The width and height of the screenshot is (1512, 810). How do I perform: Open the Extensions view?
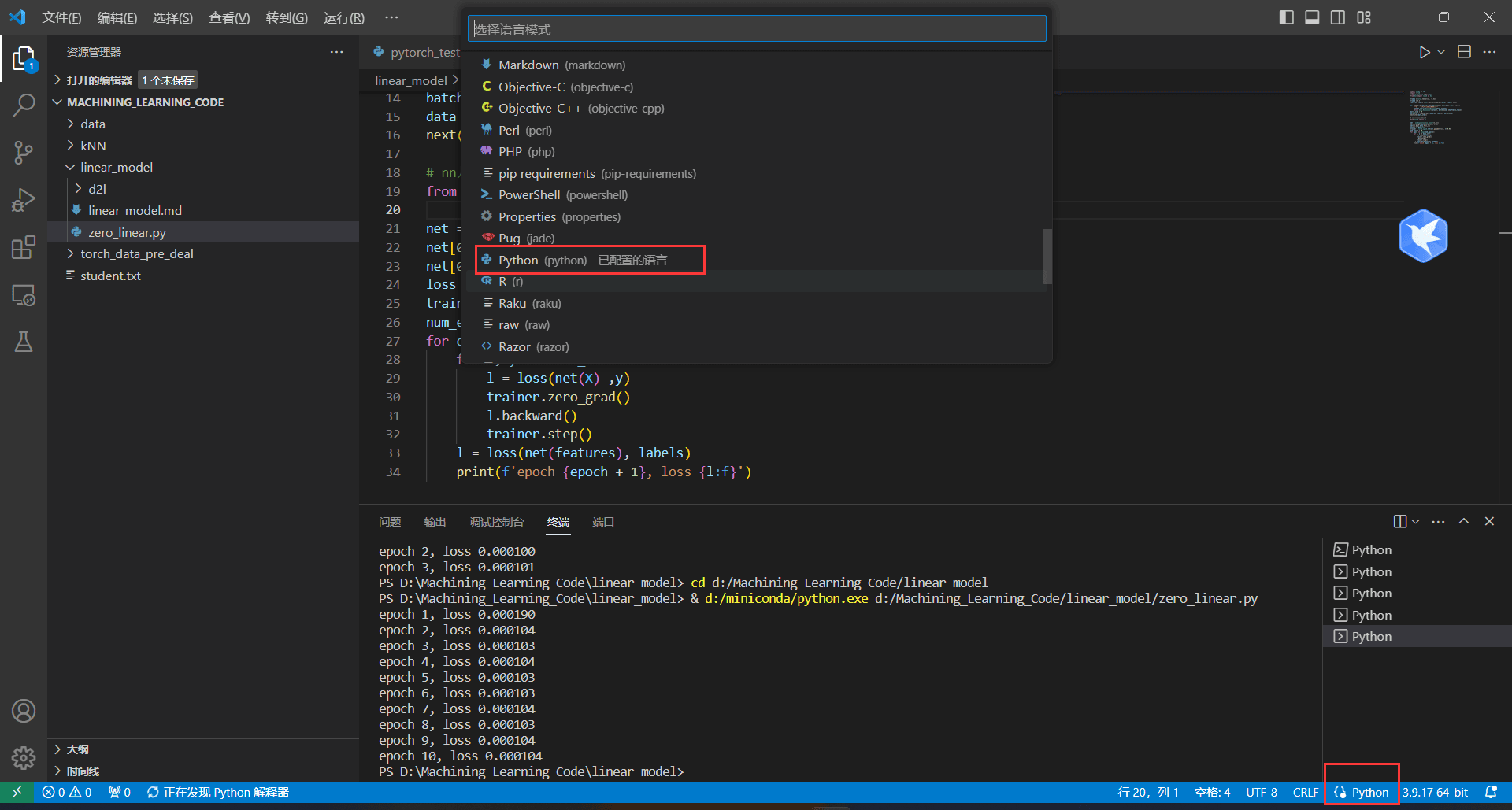tap(24, 247)
